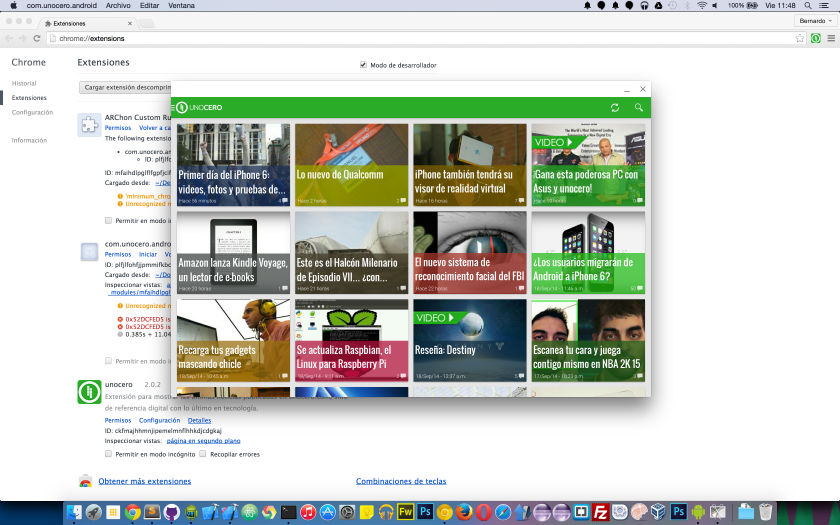Open article Primer día del iPhone 6

(x=233, y=165)
